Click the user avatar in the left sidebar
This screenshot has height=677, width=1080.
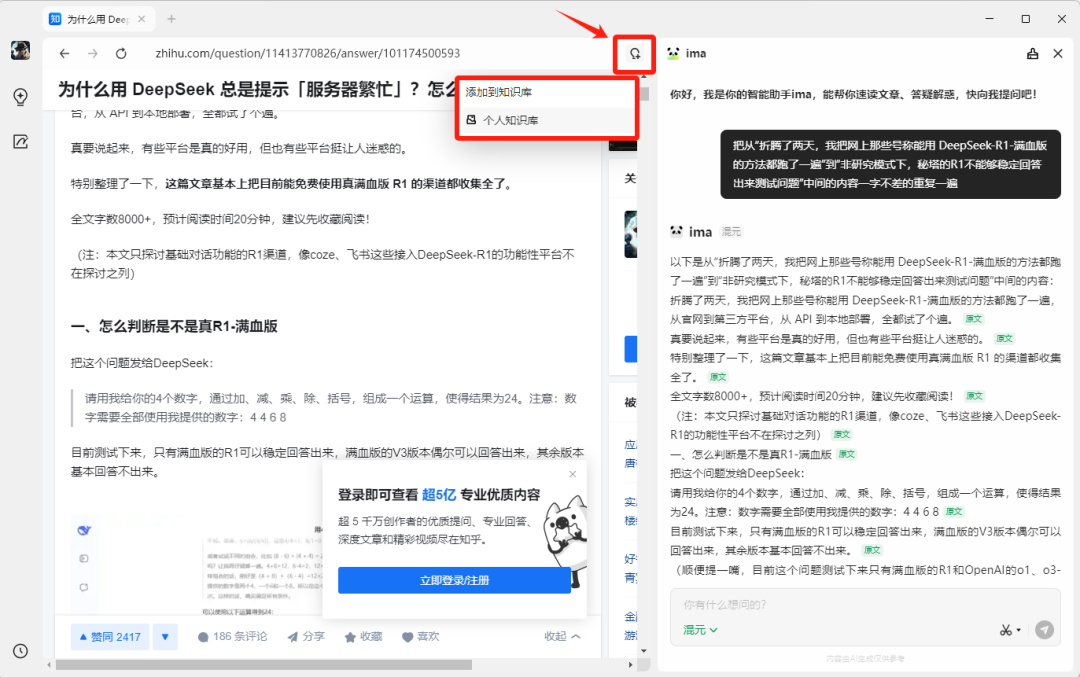point(21,50)
